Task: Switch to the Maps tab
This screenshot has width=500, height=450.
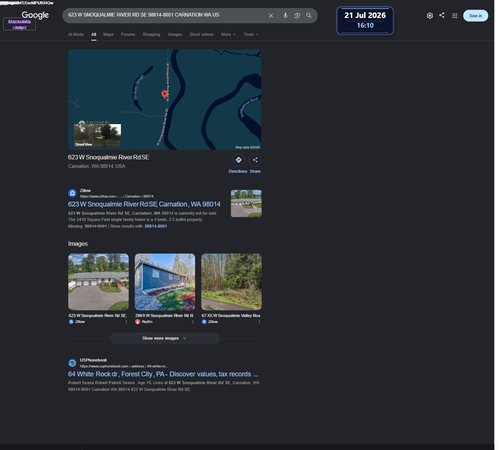Action: click(108, 34)
